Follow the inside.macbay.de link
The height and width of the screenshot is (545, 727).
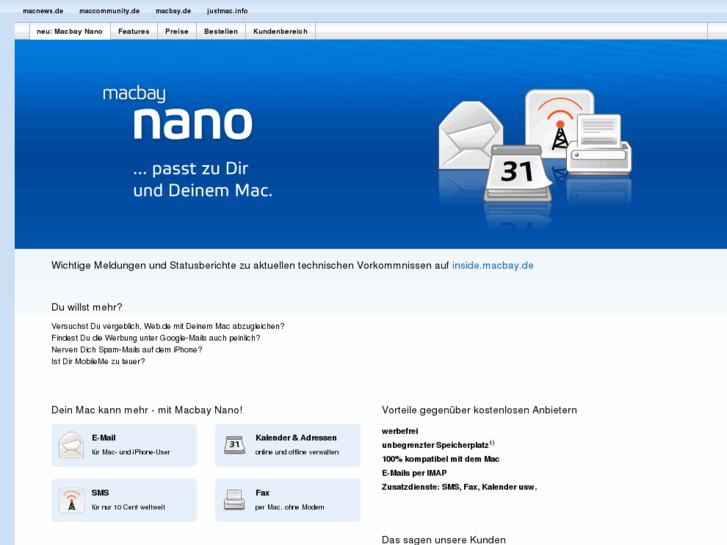(492, 265)
